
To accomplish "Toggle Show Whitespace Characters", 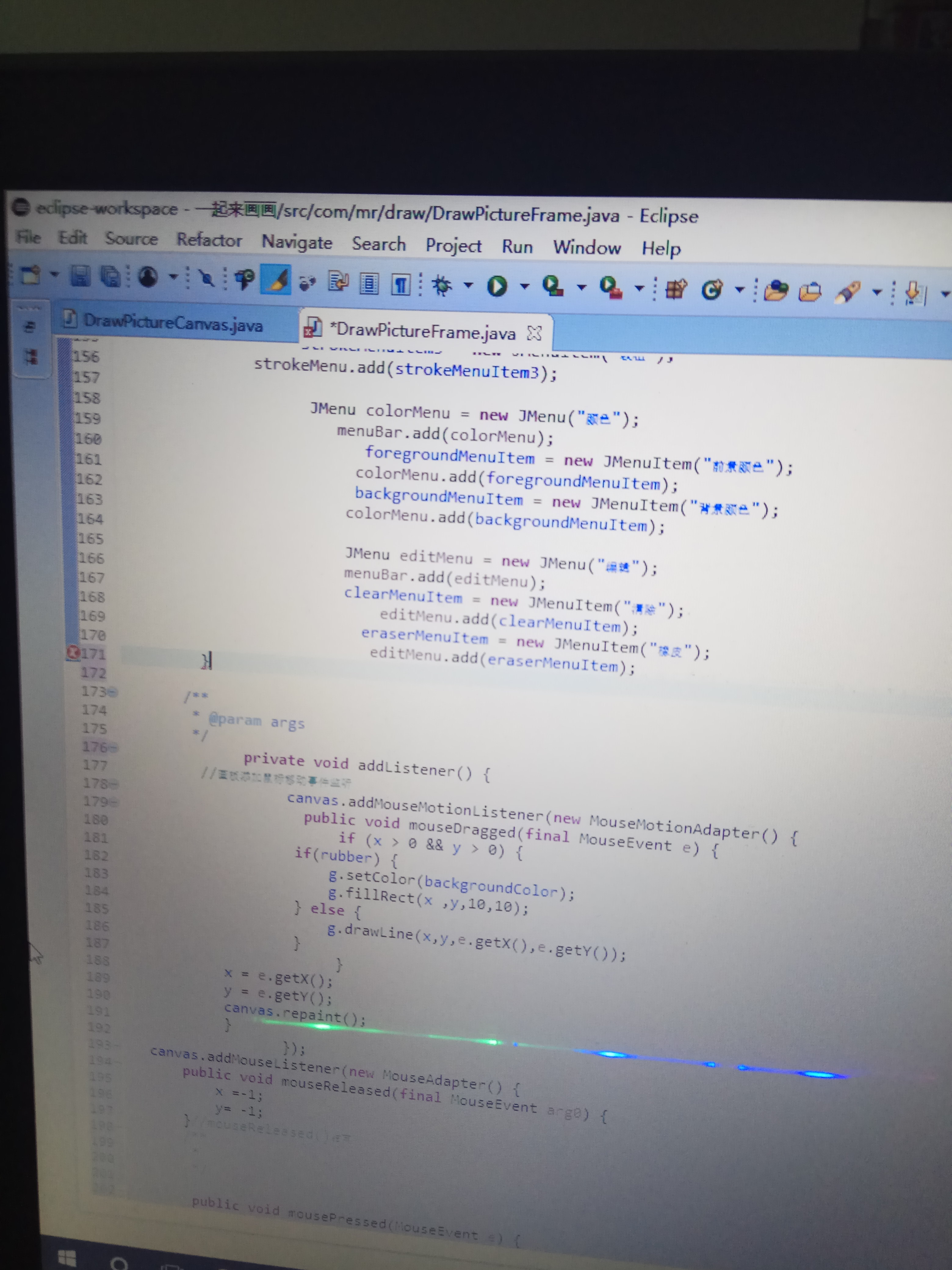I will [401, 284].
